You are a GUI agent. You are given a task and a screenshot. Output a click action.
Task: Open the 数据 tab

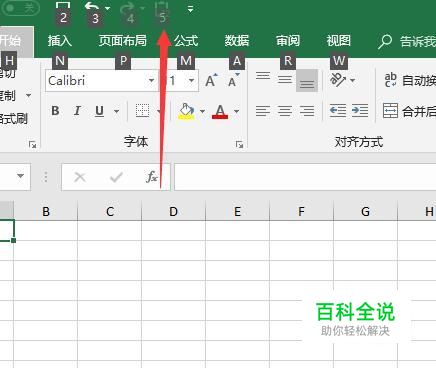pyautogui.click(x=237, y=41)
